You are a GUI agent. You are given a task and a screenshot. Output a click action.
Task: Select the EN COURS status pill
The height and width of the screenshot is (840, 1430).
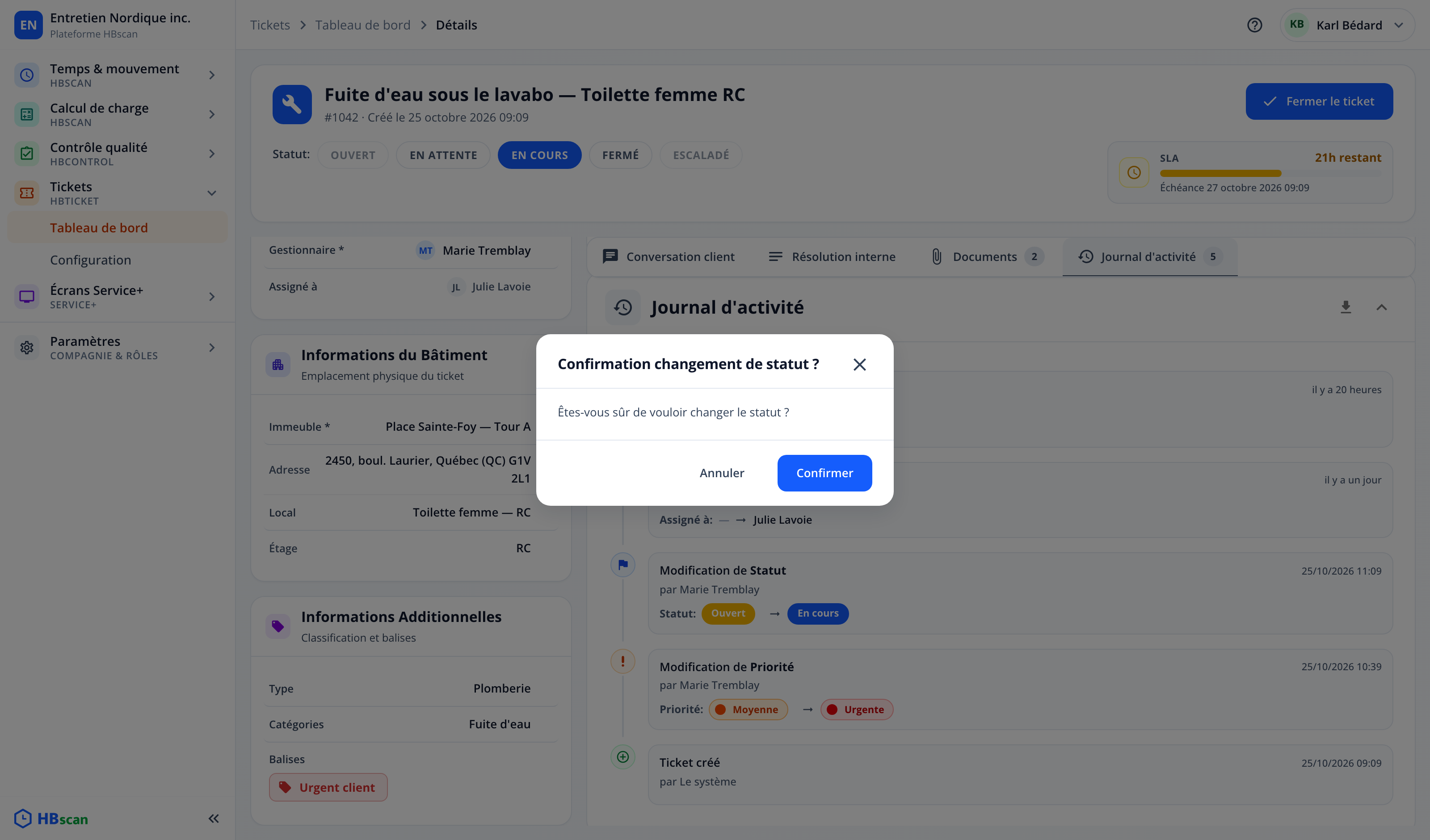[539, 155]
